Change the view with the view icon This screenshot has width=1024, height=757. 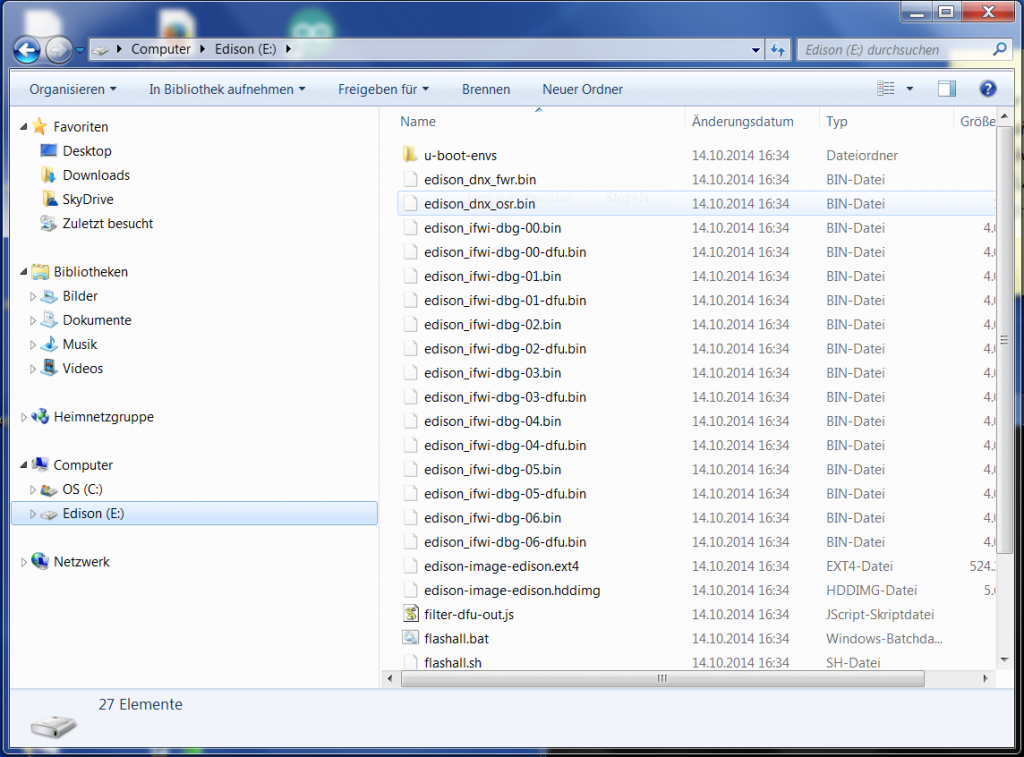[886, 89]
